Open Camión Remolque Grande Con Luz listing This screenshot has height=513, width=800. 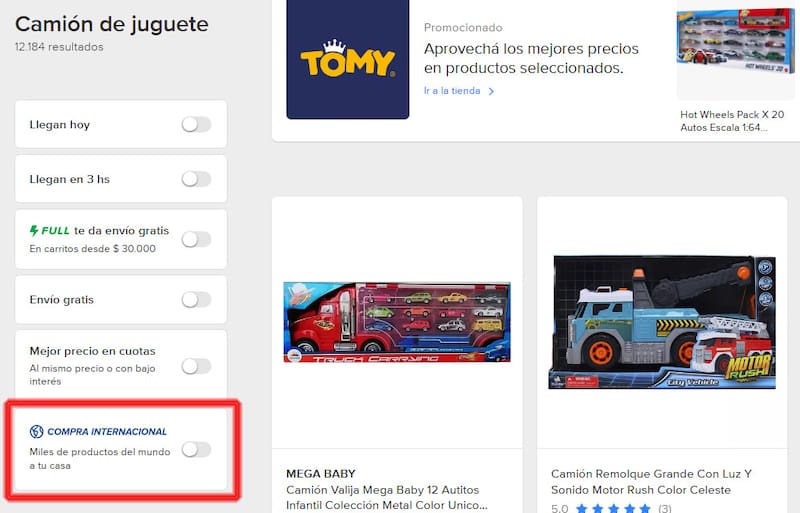[x=651, y=482]
